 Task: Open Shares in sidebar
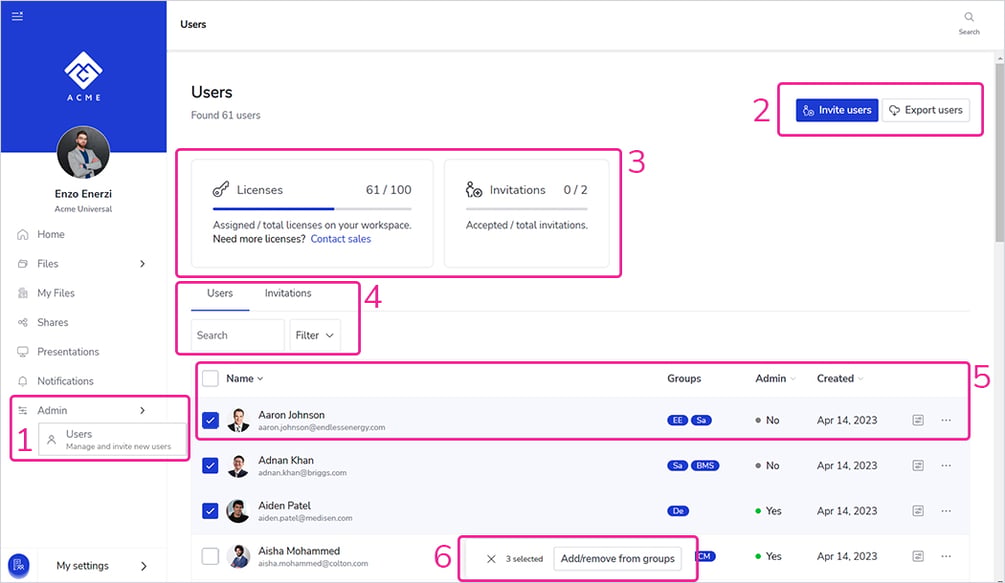53,322
